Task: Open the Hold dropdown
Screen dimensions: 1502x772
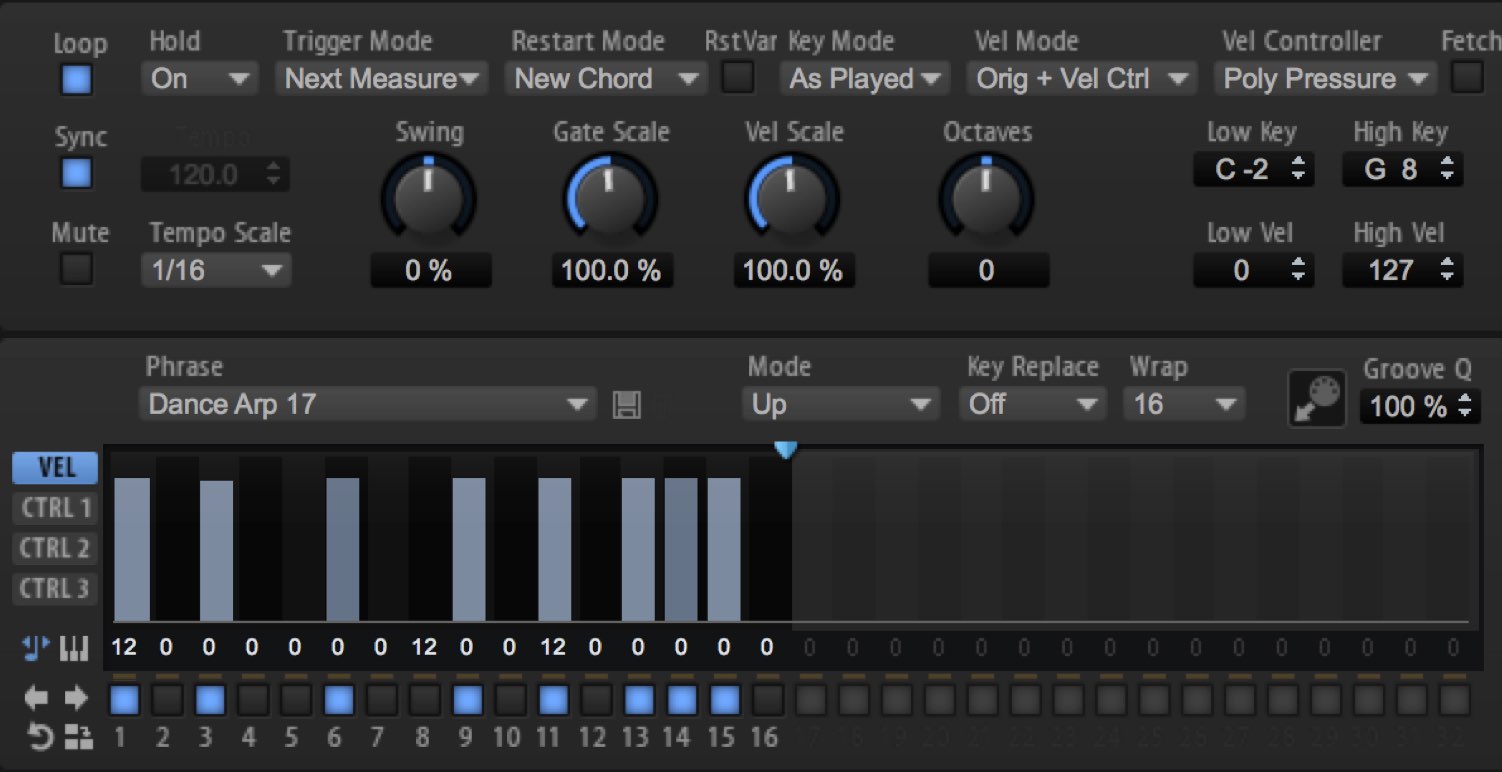Action: click(200, 78)
